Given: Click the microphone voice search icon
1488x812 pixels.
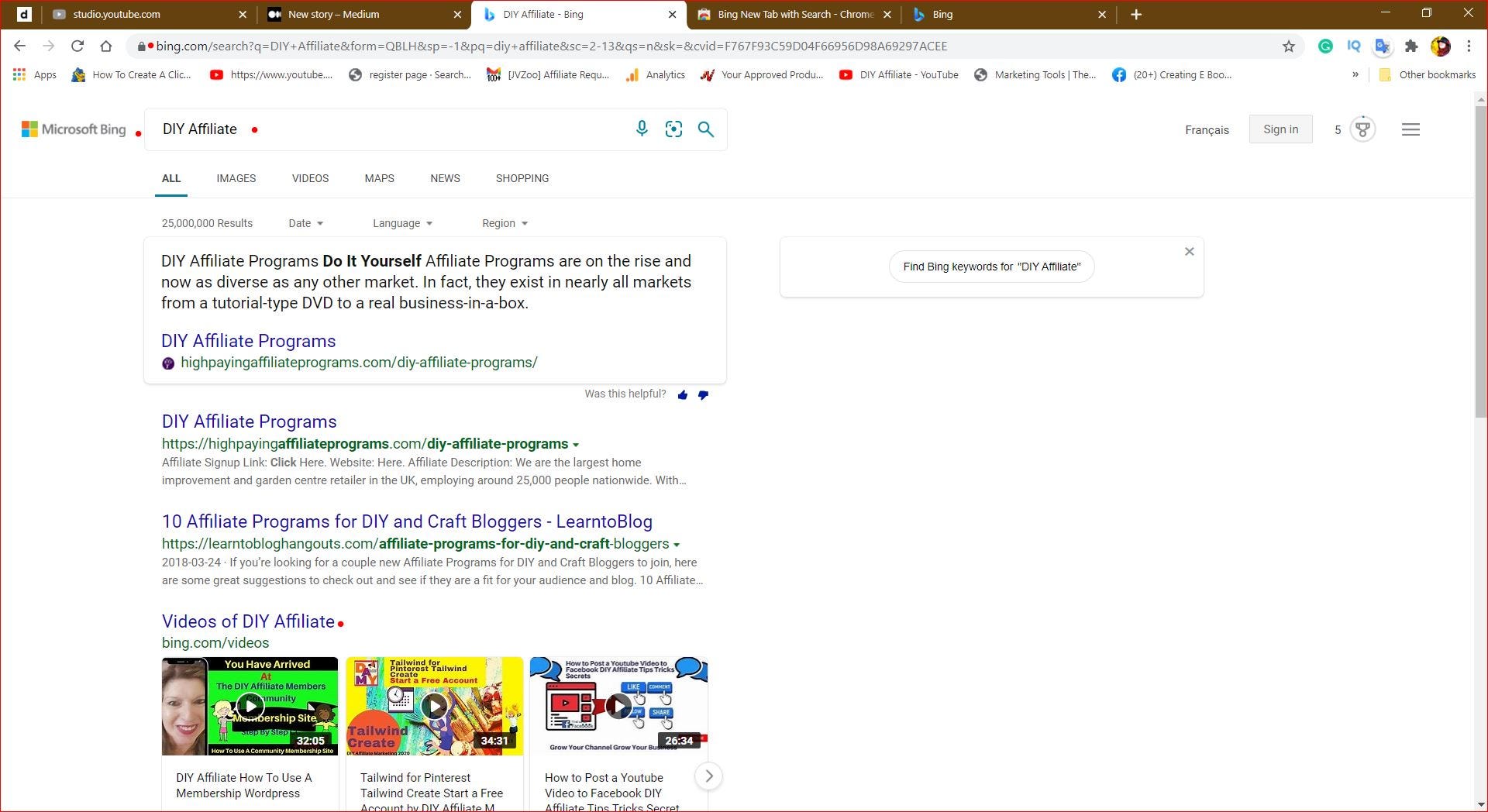Looking at the screenshot, I should (642, 129).
